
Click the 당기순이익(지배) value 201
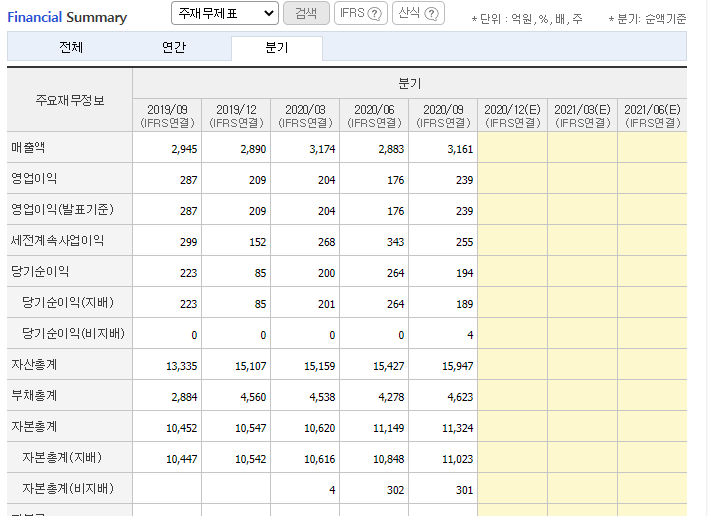326,304
